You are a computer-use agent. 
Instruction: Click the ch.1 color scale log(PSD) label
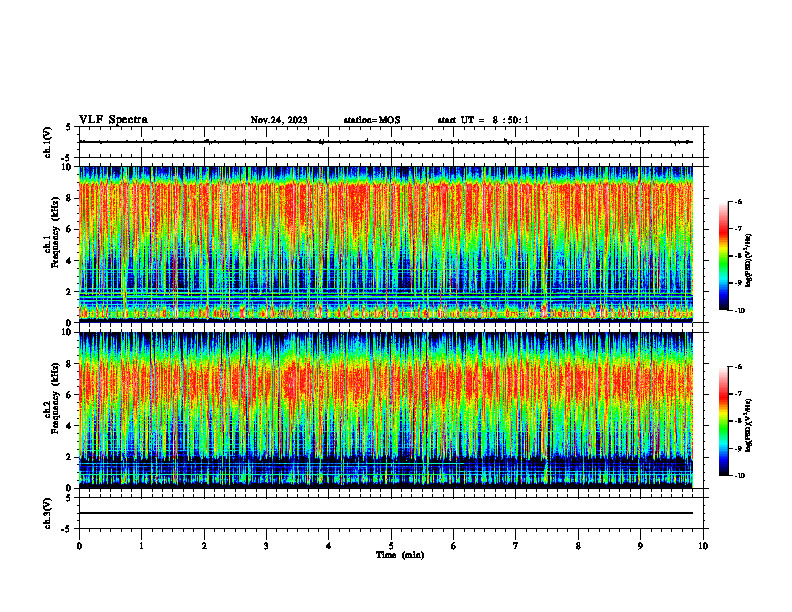click(749, 261)
